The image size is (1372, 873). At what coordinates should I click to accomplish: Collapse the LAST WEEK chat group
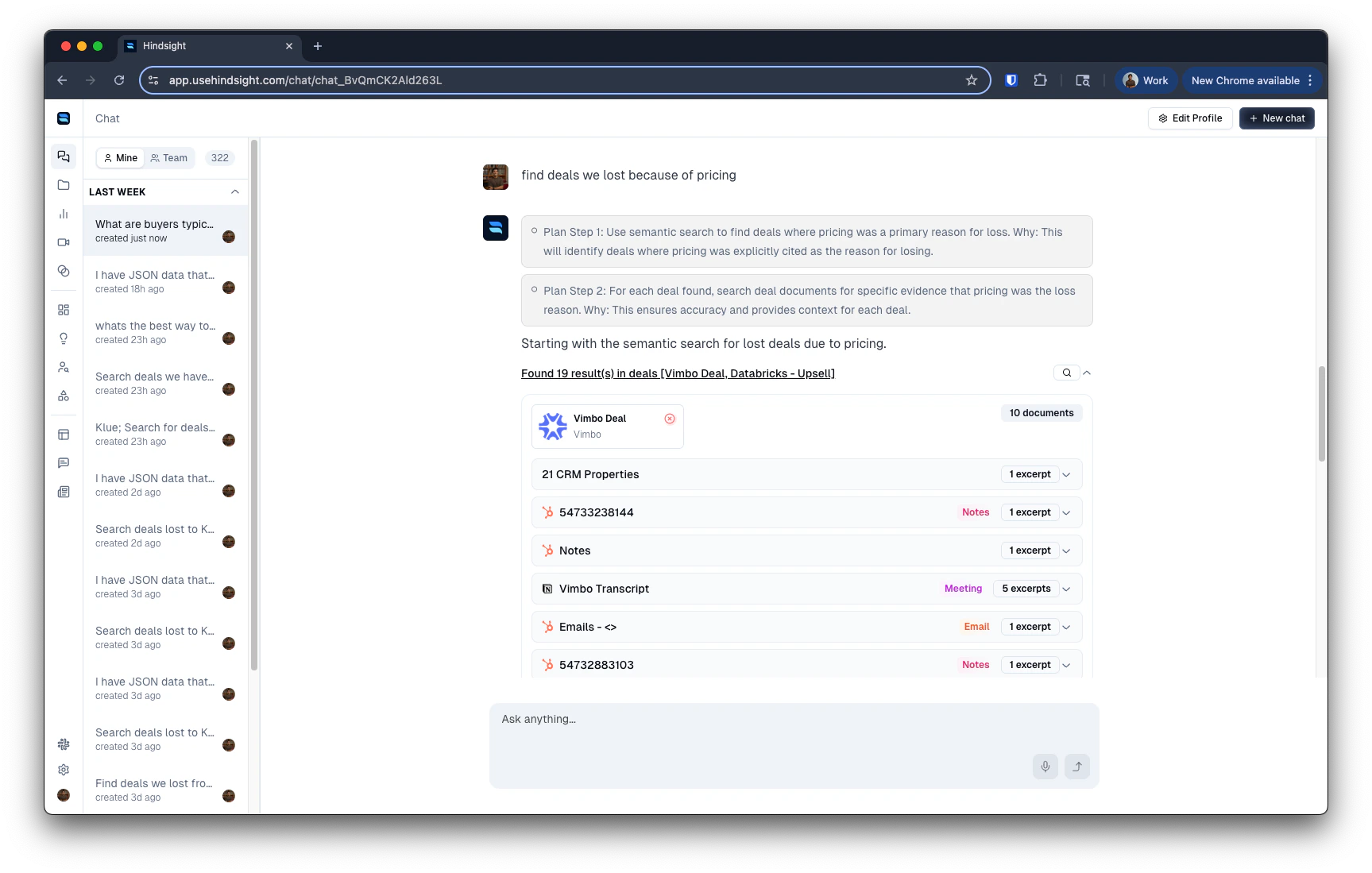(234, 191)
